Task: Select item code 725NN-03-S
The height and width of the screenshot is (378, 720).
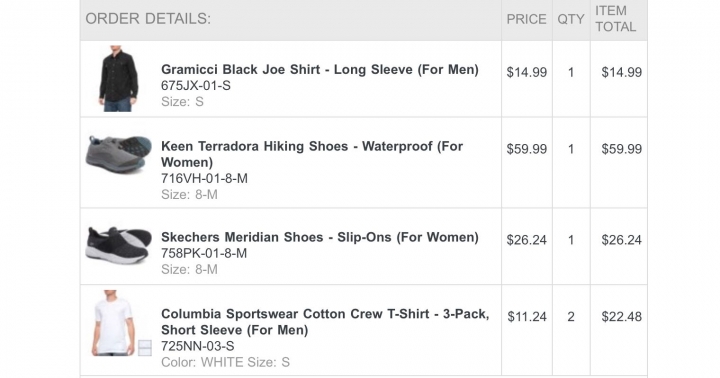Action: tap(197, 346)
